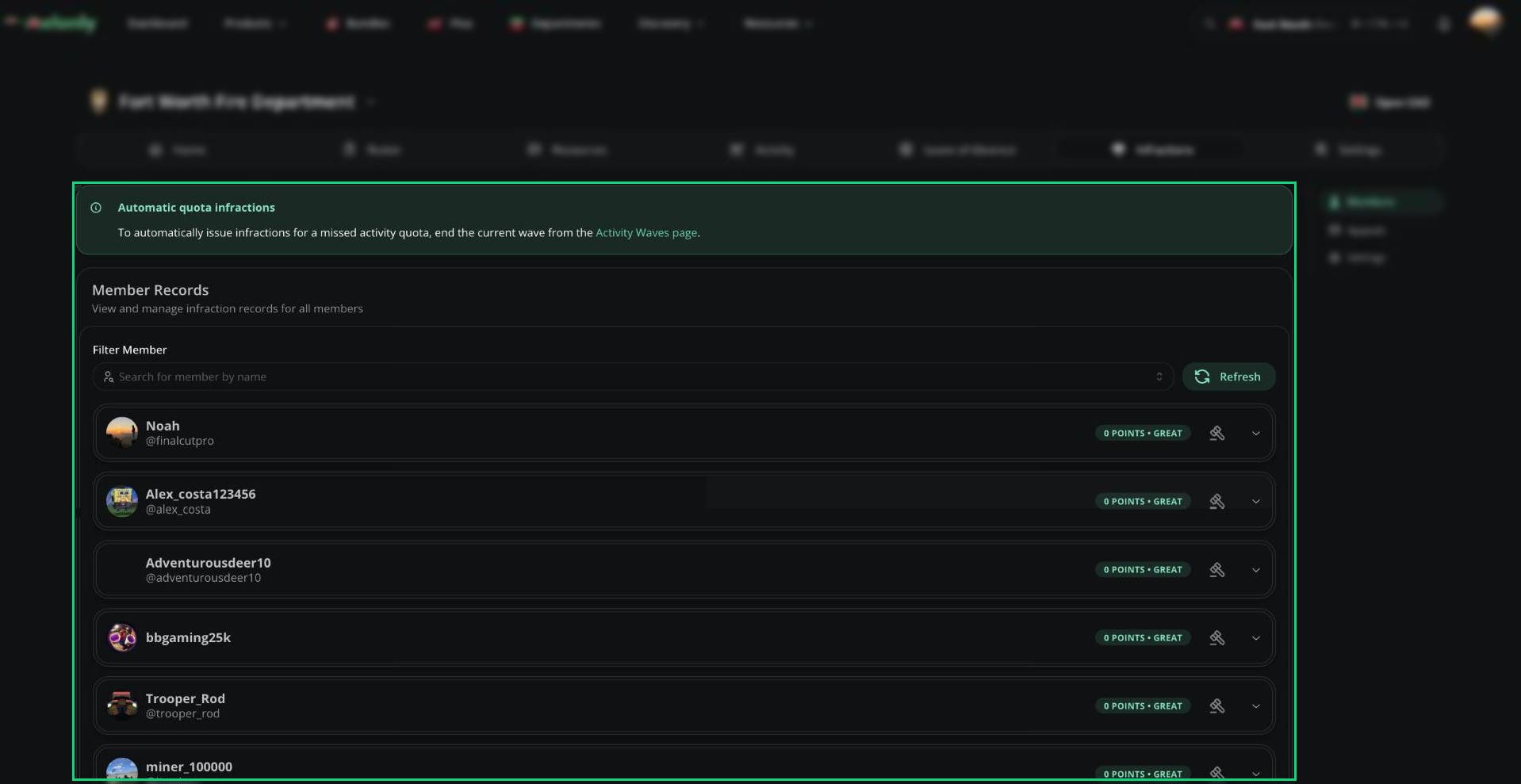Click Trooper_Rod's 0 POINTS • GREAT badge
The height and width of the screenshot is (784, 1521).
click(1143, 706)
